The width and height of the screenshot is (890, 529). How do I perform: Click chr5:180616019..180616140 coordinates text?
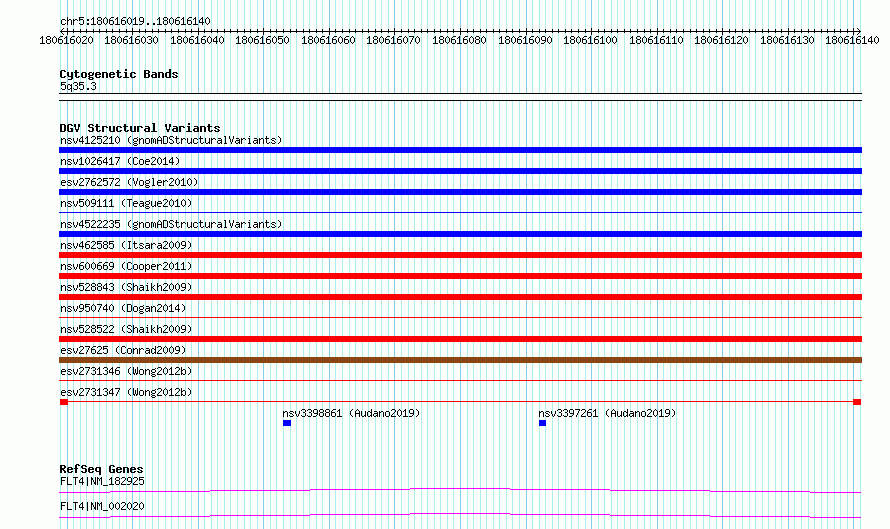pyautogui.click(x=135, y=21)
